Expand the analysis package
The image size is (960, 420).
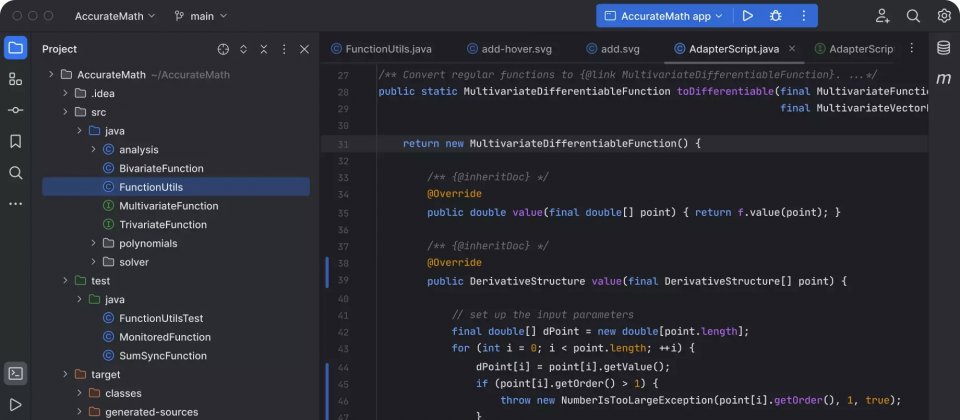[x=93, y=149]
